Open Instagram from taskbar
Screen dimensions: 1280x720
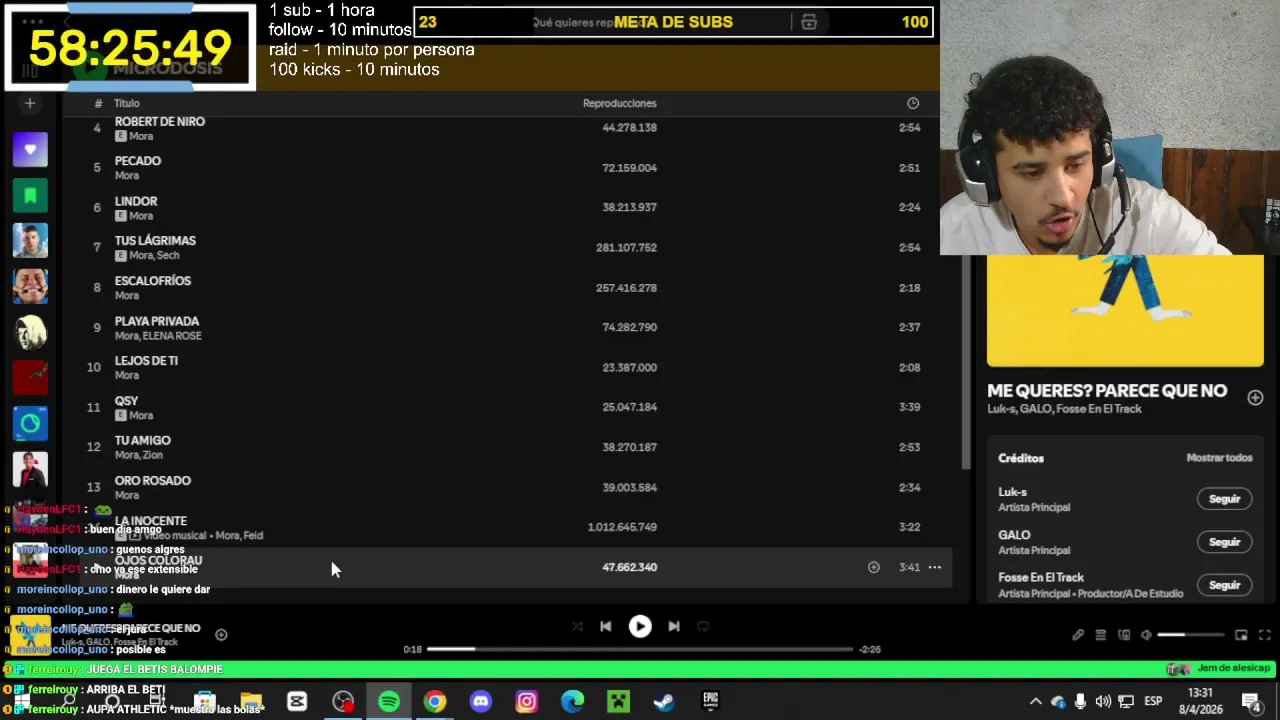point(527,702)
